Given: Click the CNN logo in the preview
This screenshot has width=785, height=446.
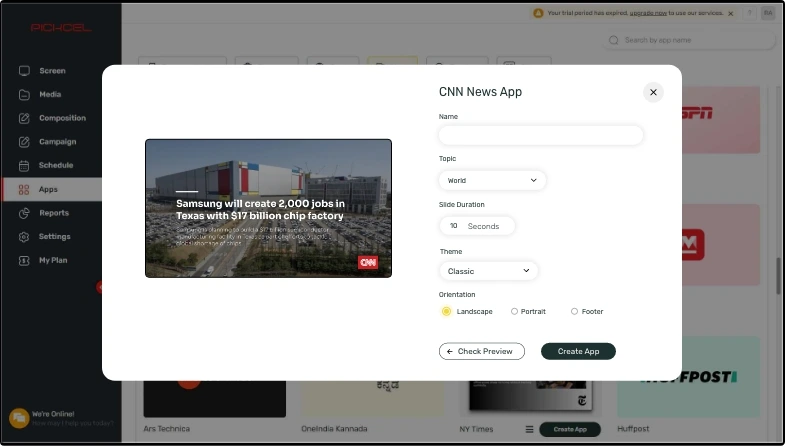Looking at the screenshot, I should pos(368,262).
